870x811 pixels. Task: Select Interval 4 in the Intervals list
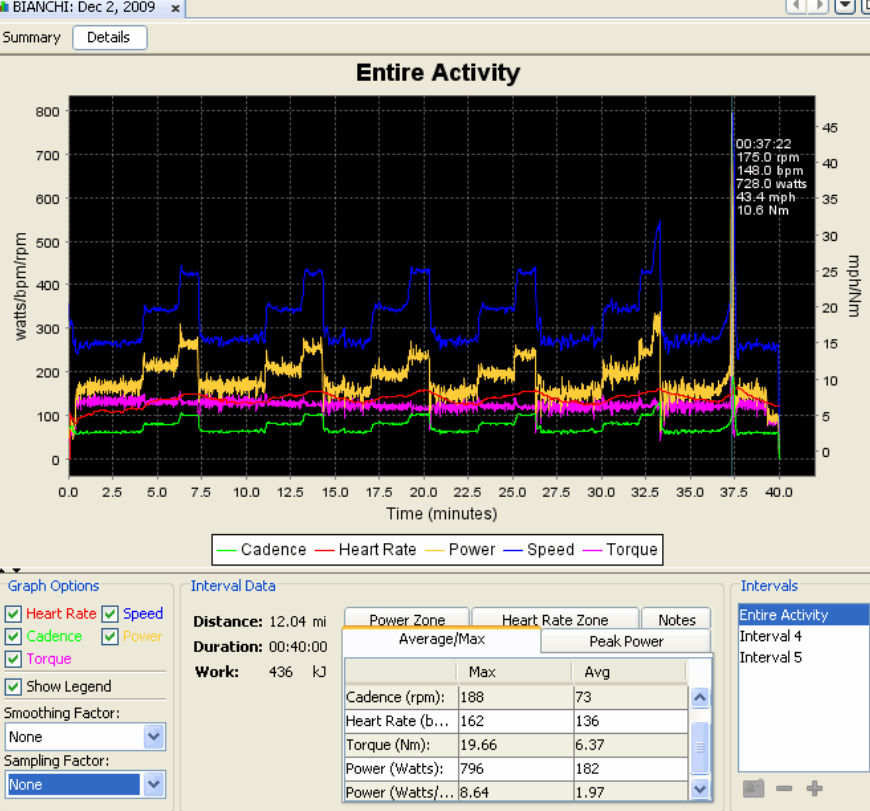pyautogui.click(x=803, y=636)
